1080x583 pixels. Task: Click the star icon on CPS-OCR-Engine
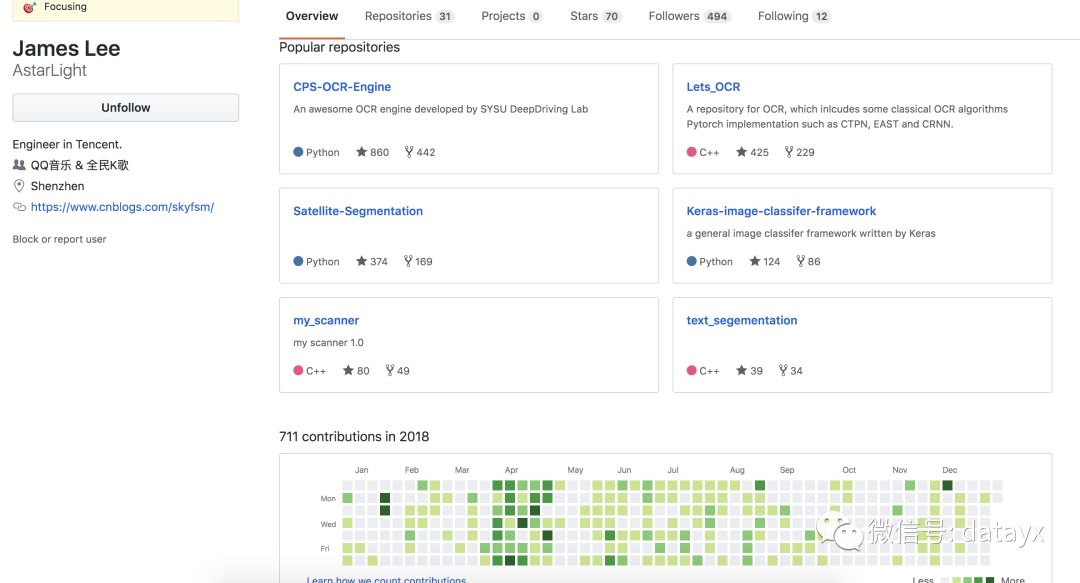pos(361,152)
